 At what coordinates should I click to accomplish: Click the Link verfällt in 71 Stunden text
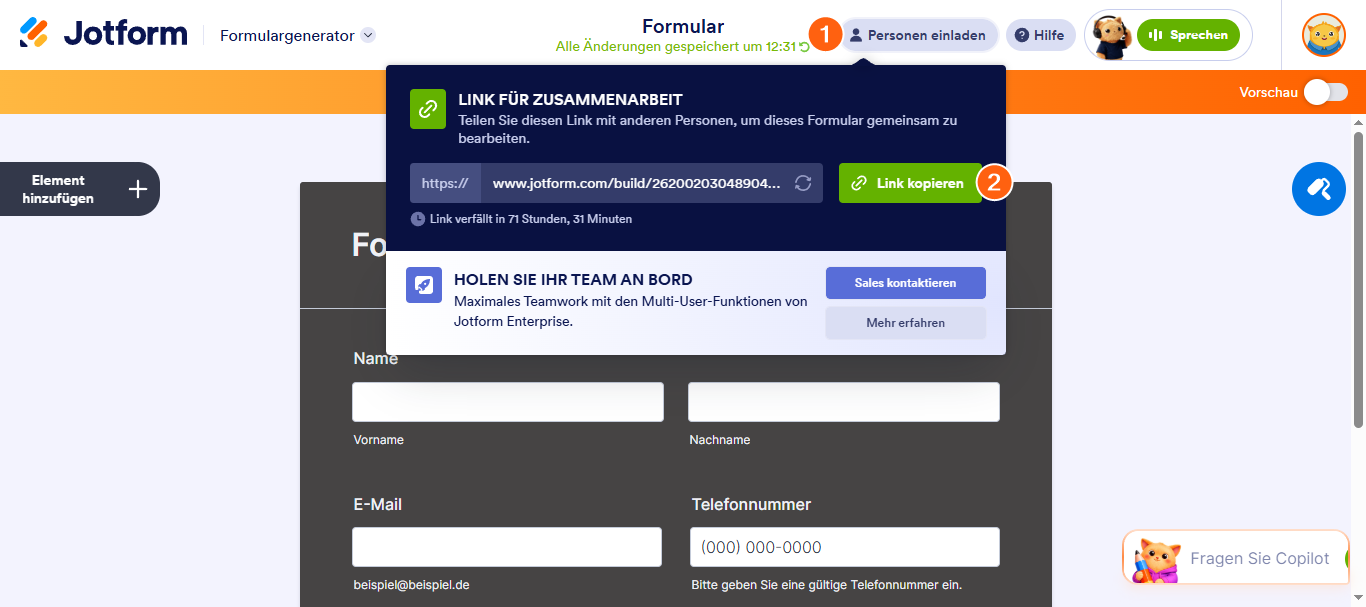click(x=531, y=218)
